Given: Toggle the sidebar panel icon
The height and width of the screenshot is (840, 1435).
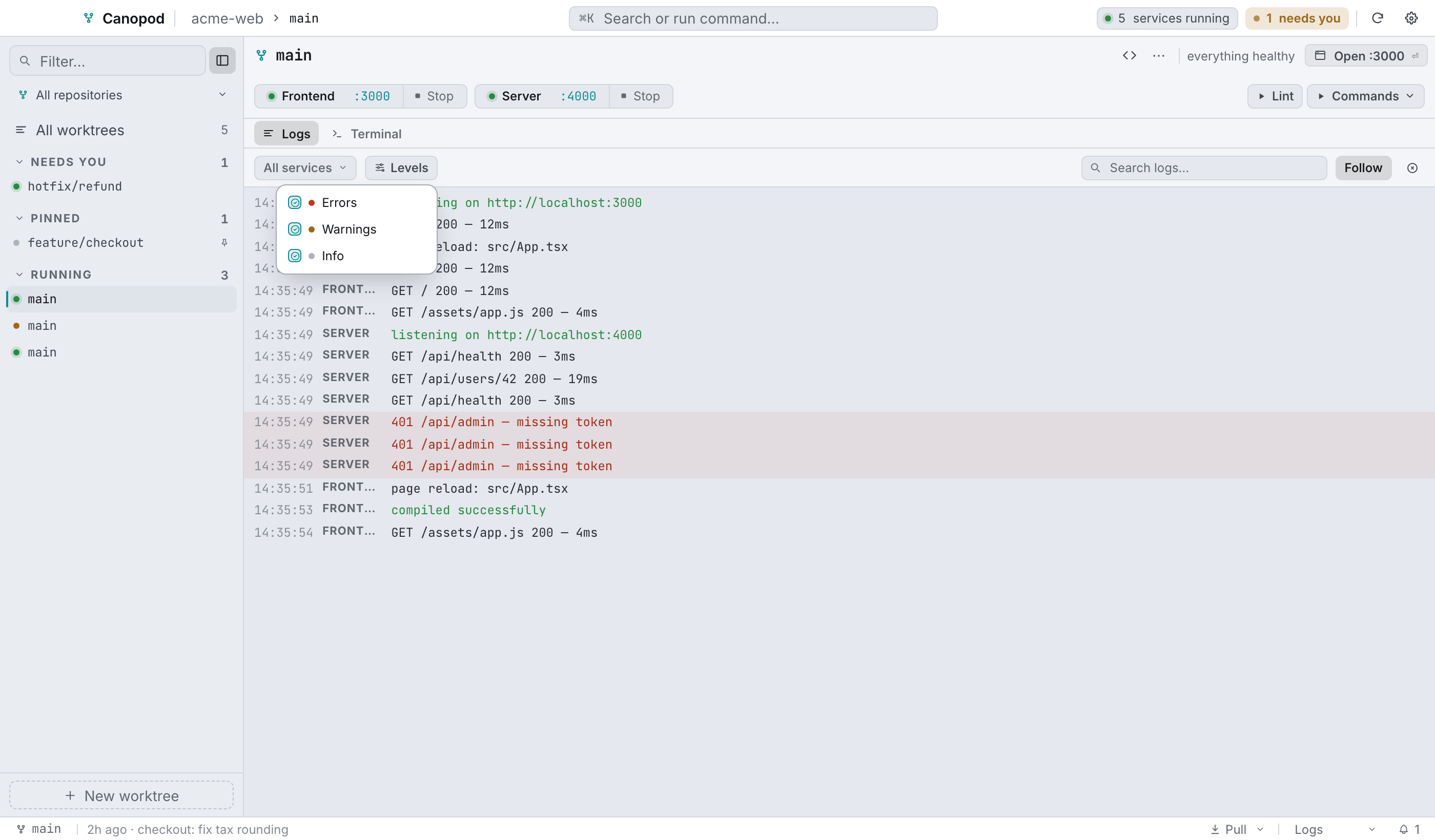Looking at the screenshot, I should (x=222, y=60).
